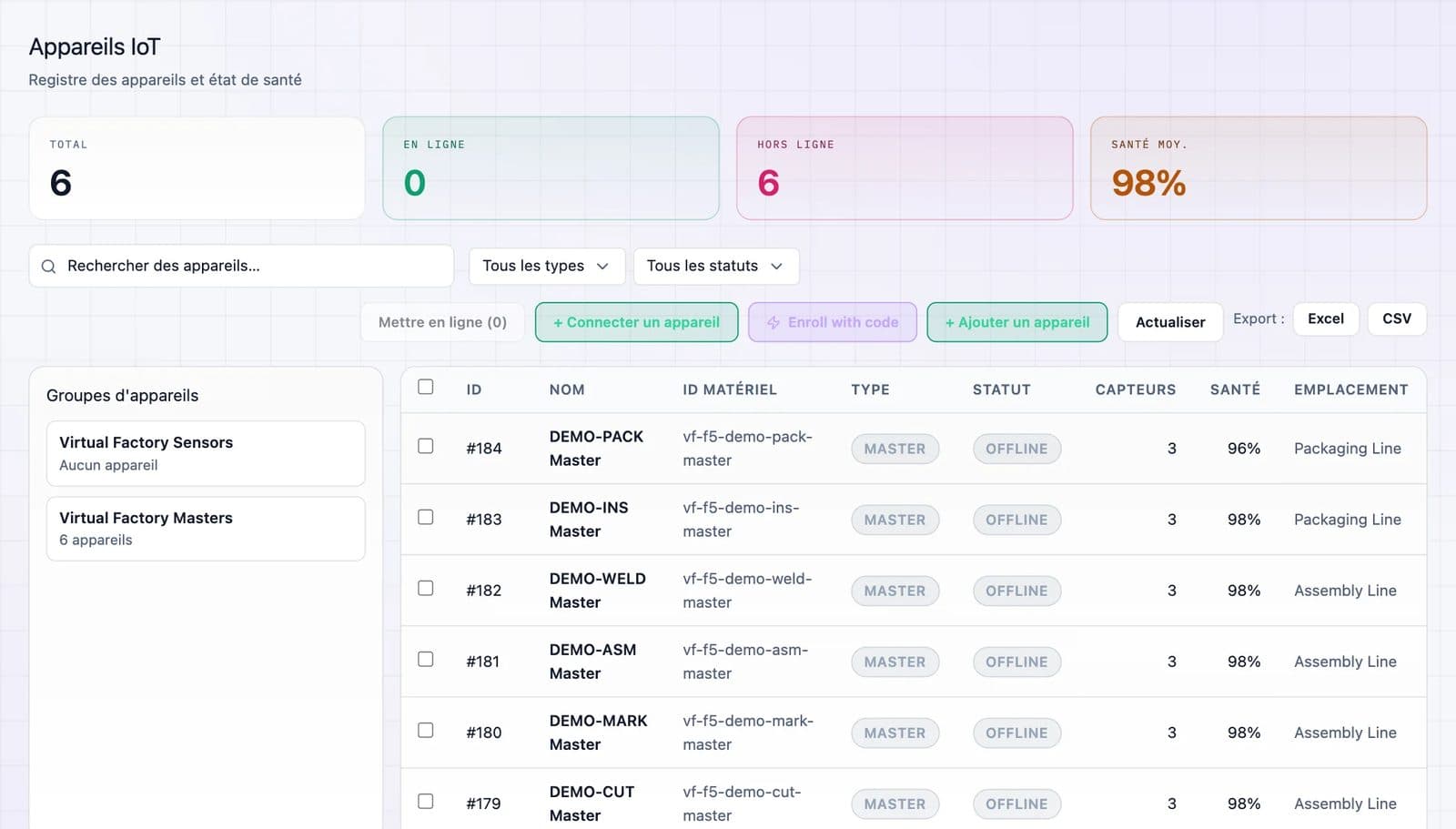The image size is (1456, 829).
Task: Sort by the STATUT column header
Action: pyautogui.click(x=1001, y=389)
